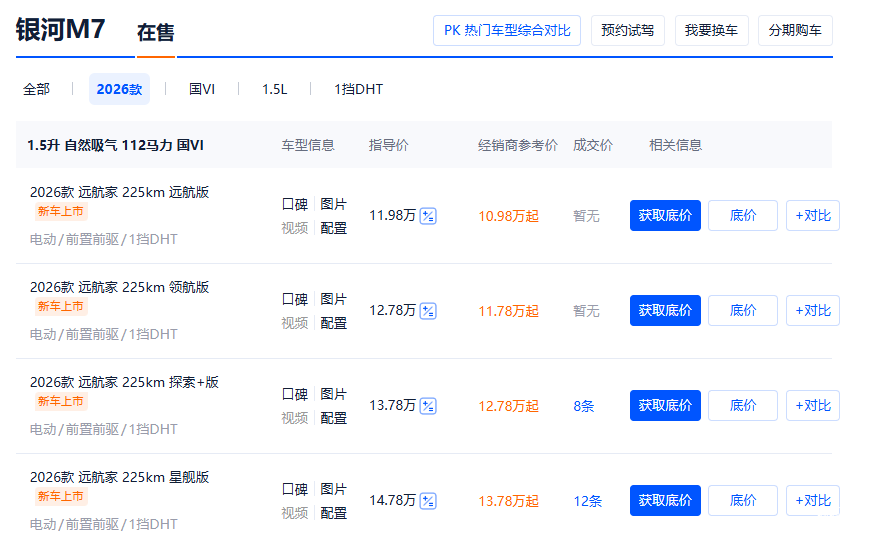Click the 我要换车 button
Image resolution: width=870 pixels, height=543 pixels.
pyautogui.click(x=711, y=31)
